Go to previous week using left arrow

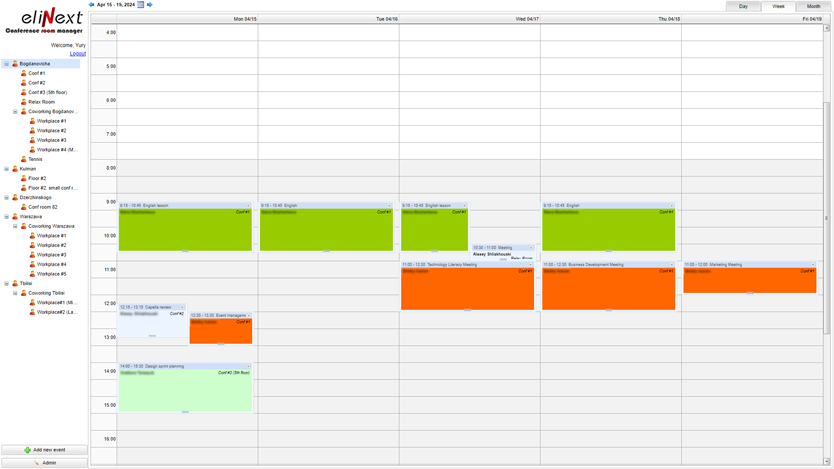(x=92, y=5)
